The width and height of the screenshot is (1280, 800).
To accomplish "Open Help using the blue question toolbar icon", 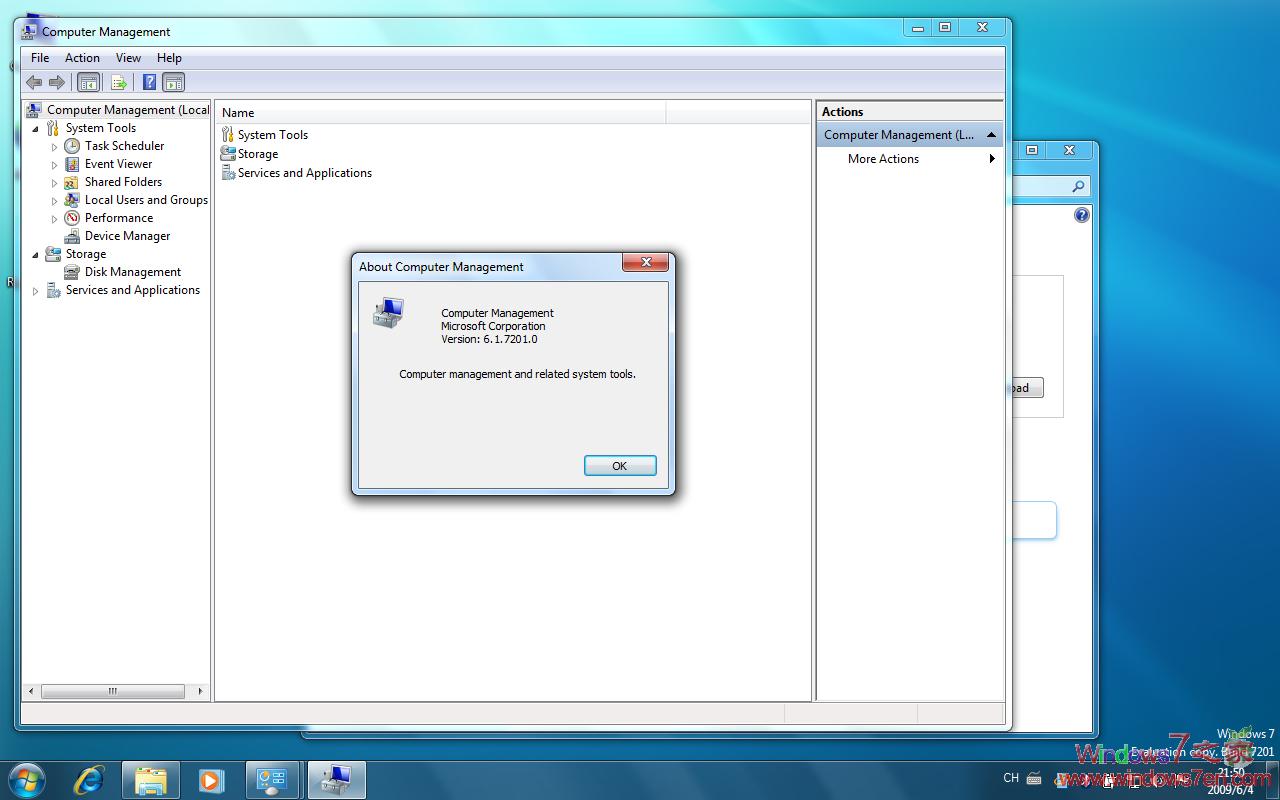I will (x=149, y=82).
